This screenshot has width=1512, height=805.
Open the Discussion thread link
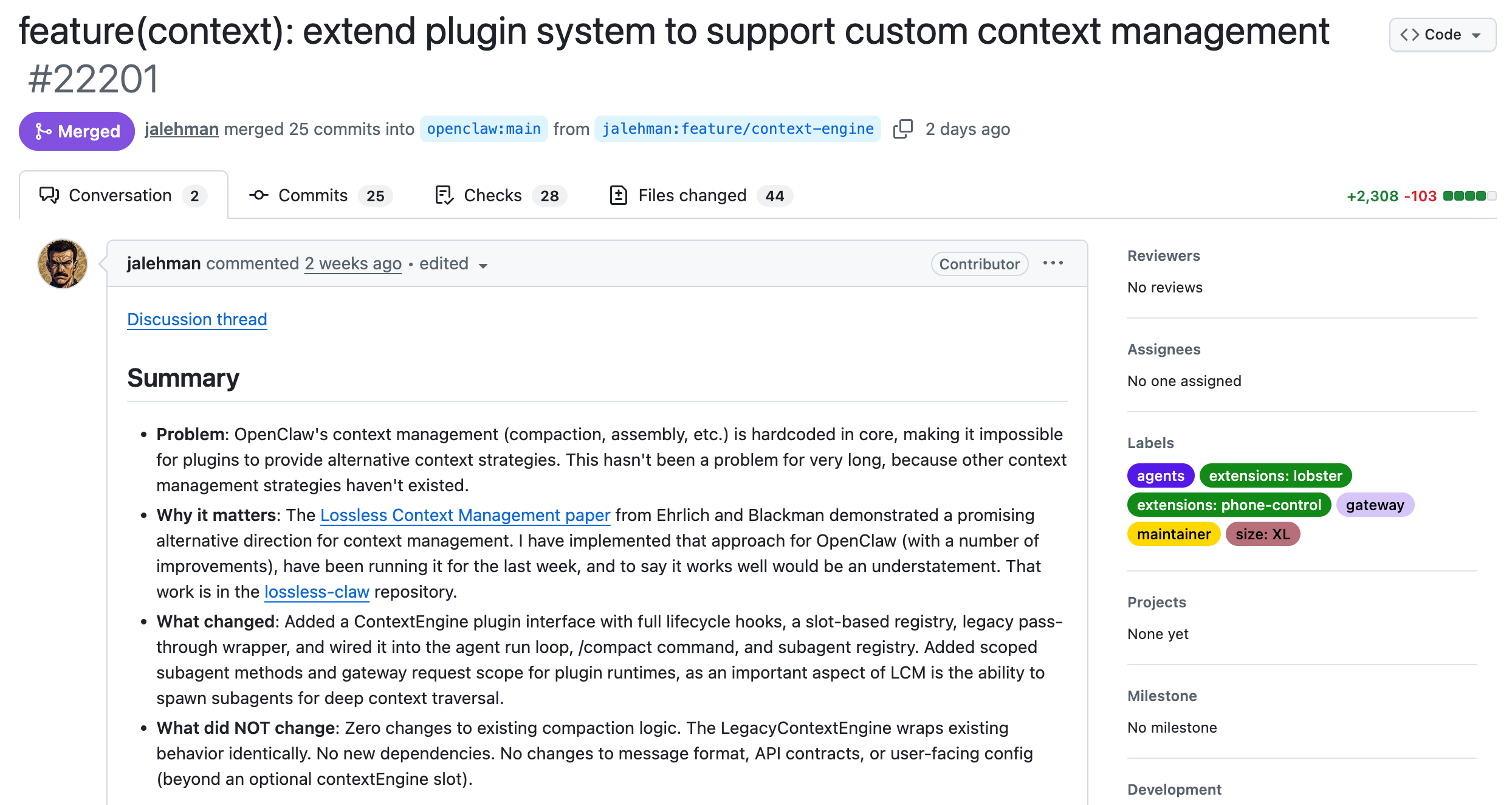tap(197, 319)
